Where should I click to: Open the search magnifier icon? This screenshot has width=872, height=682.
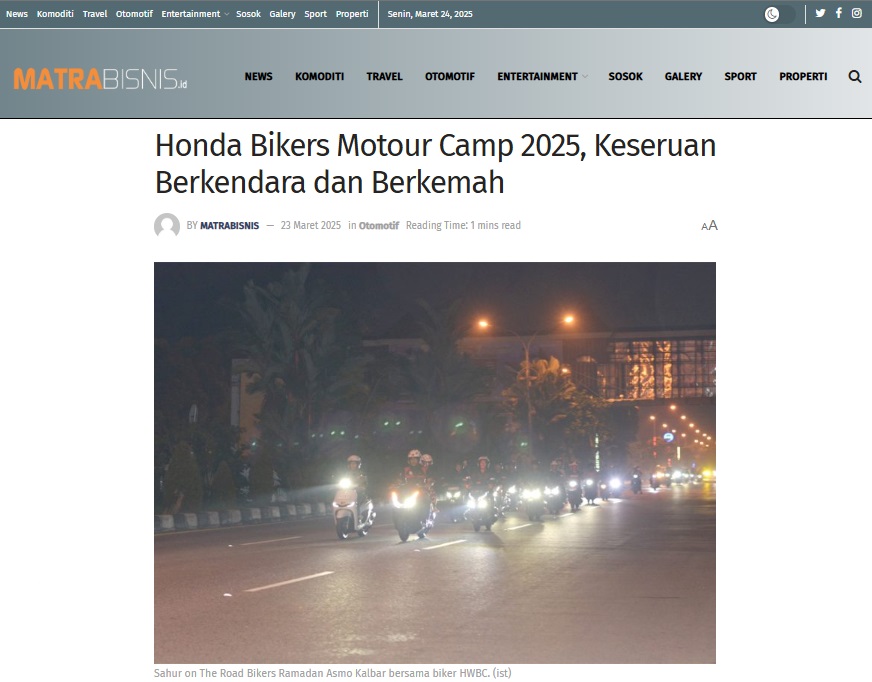pyautogui.click(x=855, y=77)
